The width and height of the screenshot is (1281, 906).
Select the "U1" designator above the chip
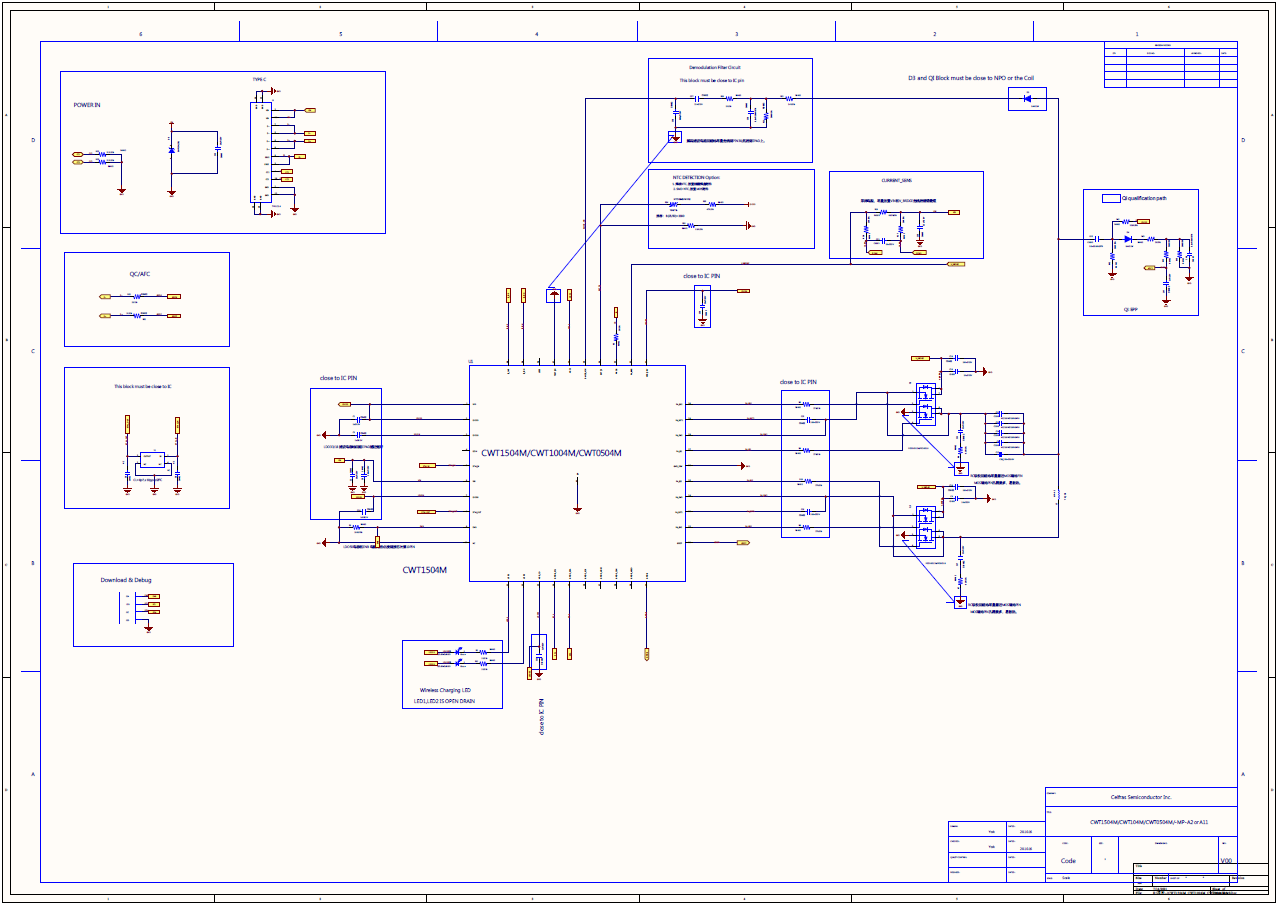click(471, 361)
